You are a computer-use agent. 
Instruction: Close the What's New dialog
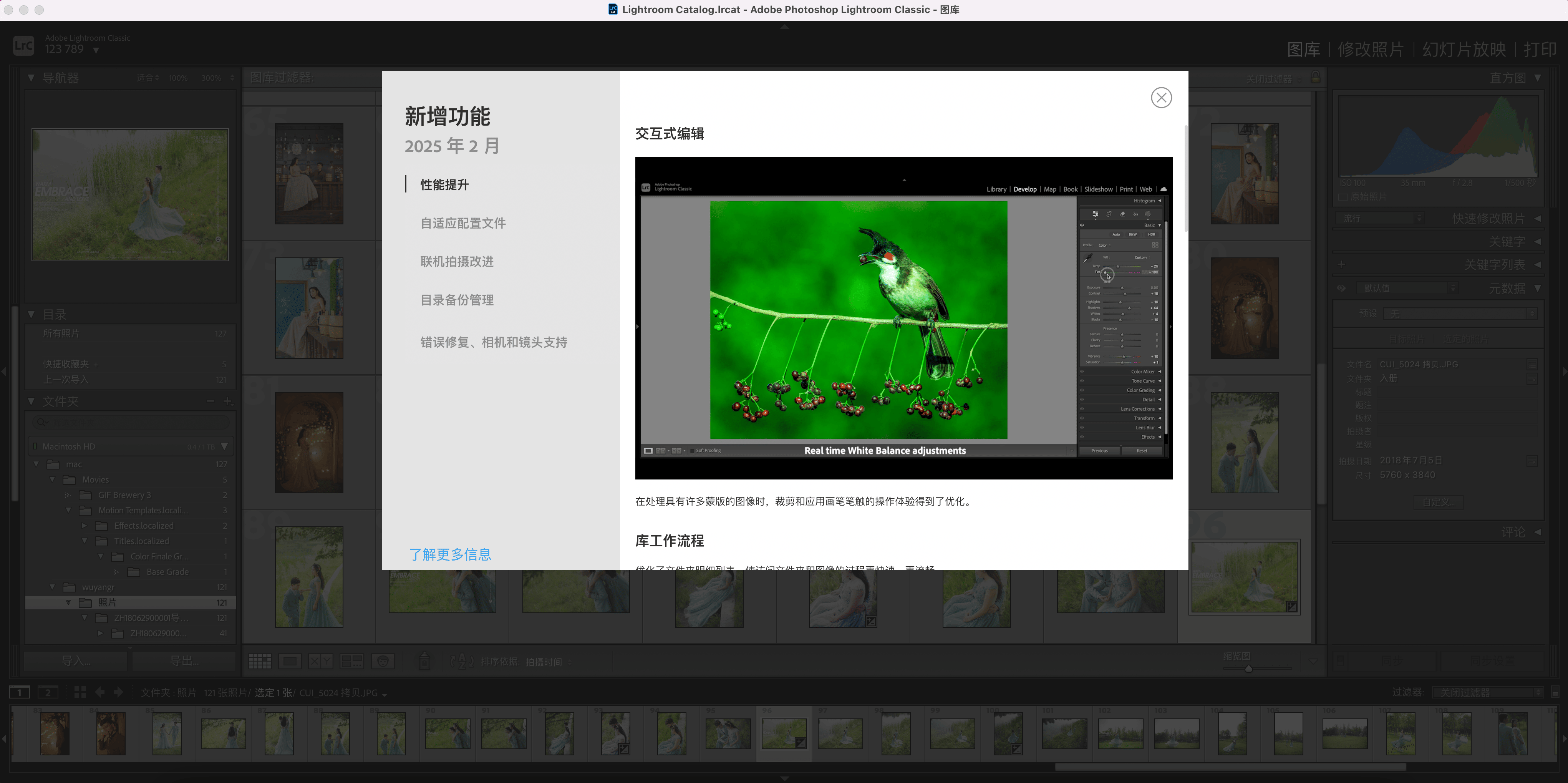point(1161,98)
